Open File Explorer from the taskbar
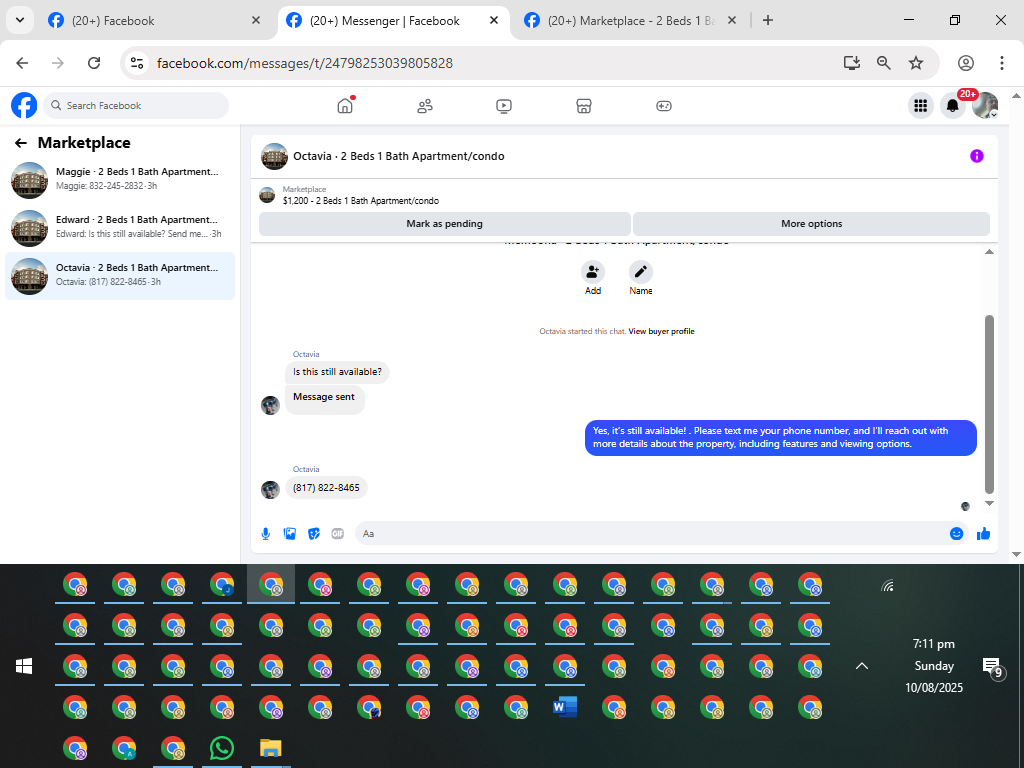The image size is (1024, 768). tap(270, 748)
